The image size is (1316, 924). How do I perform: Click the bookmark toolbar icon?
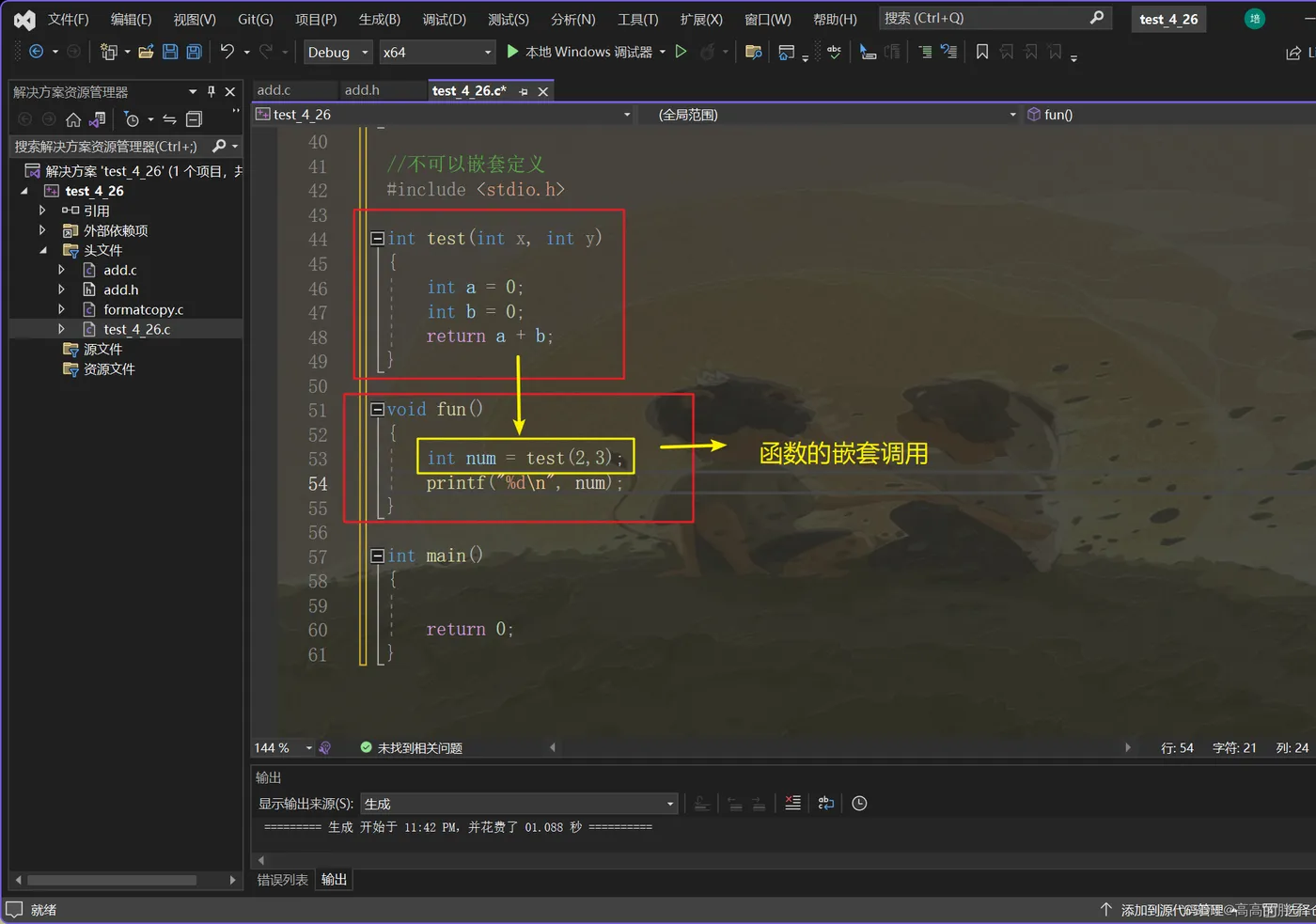click(x=982, y=52)
